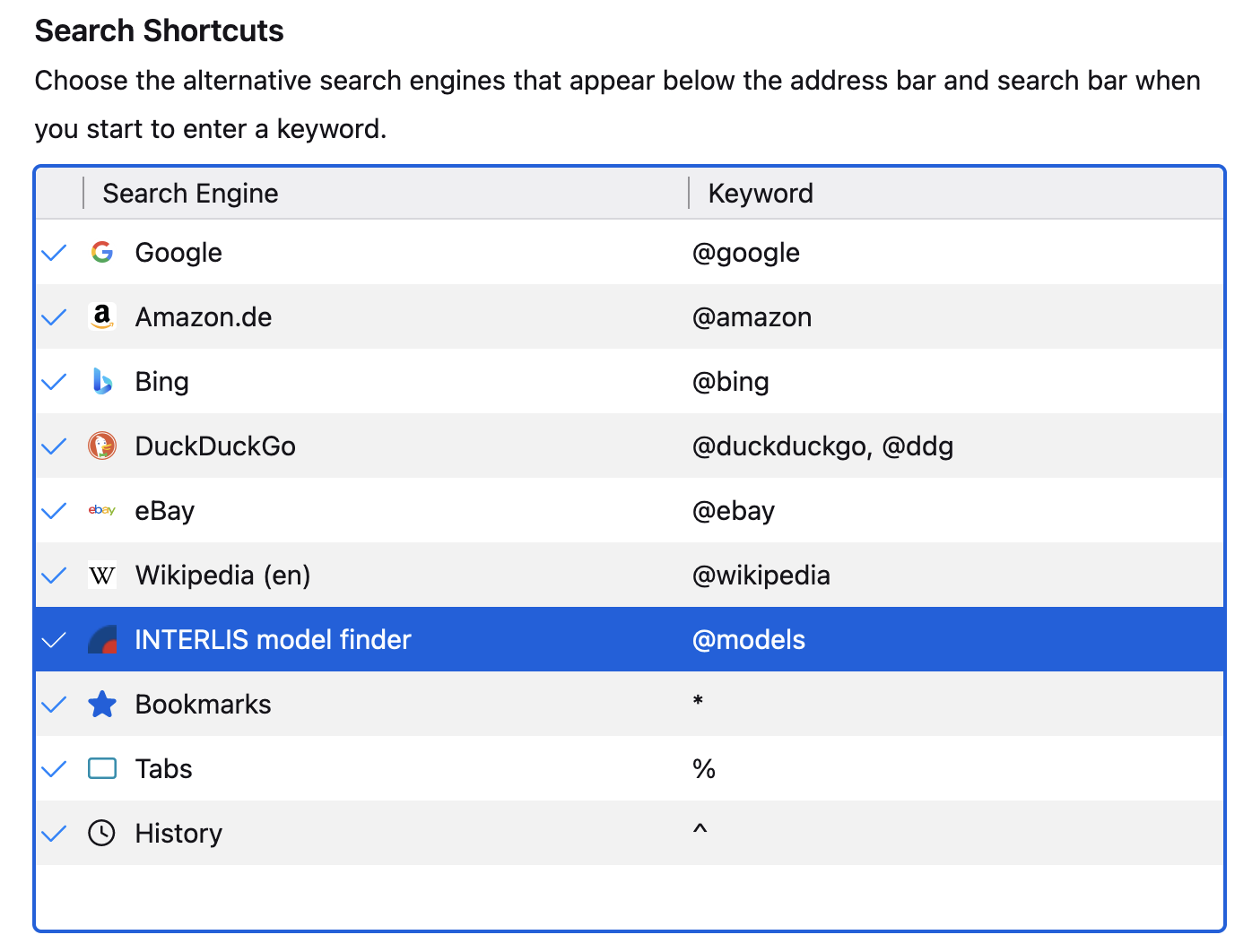Screen dimensions: 1252x952
Task: Click the History clock icon
Action: (x=102, y=834)
